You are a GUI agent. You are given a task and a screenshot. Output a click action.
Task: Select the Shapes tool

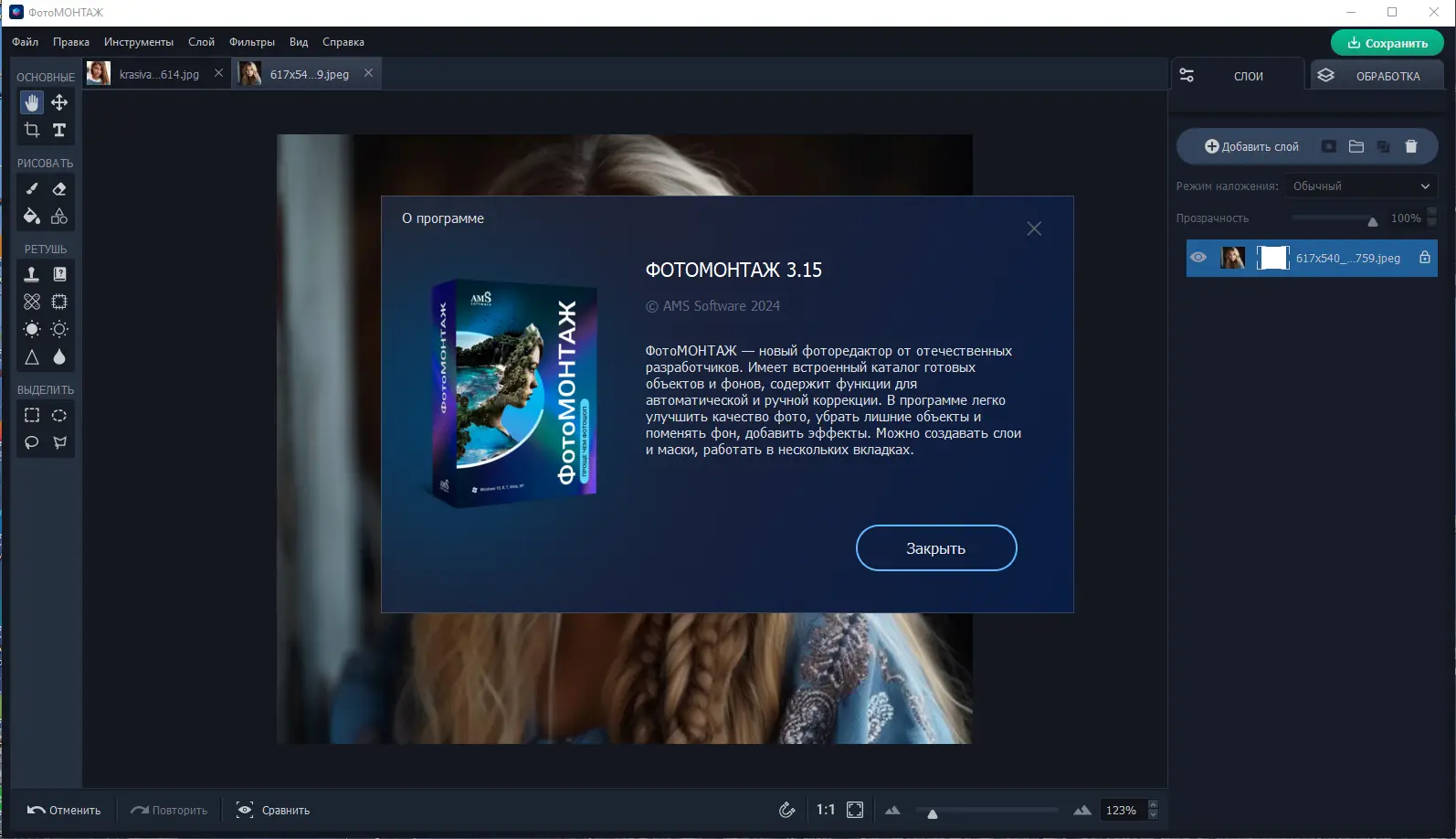pos(59,217)
